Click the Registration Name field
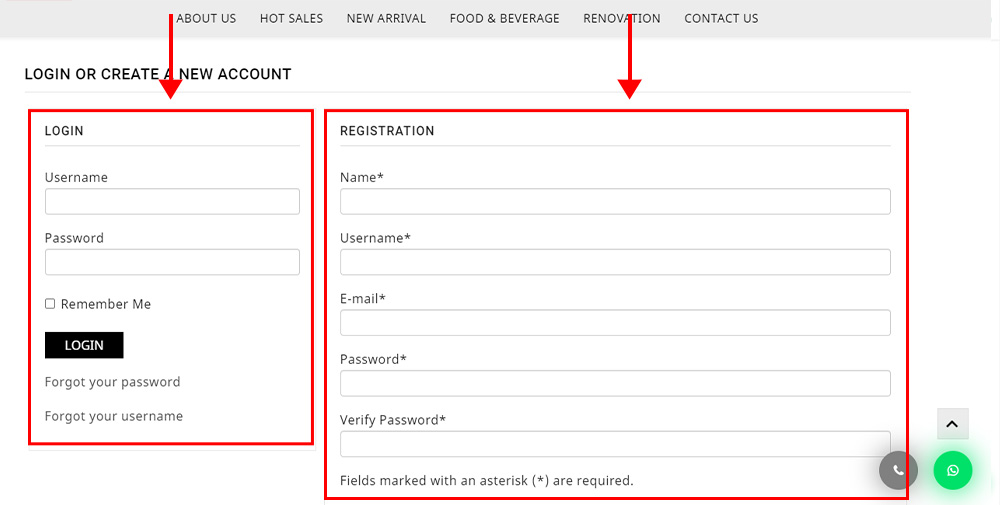Image resolution: width=1000 pixels, height=505 pixels. tap(615, 201)
